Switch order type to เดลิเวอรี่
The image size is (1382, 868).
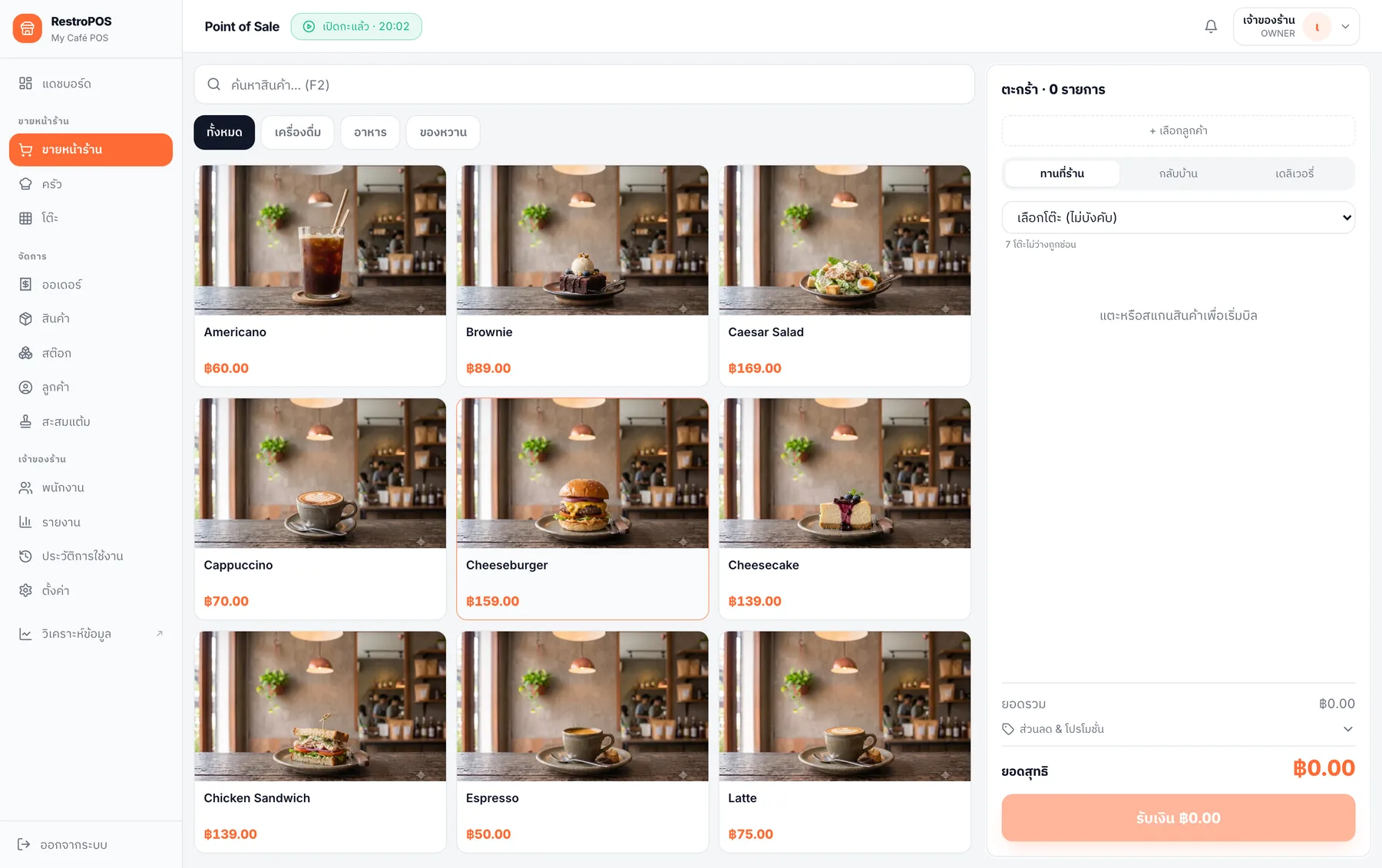pos(1294,173)
